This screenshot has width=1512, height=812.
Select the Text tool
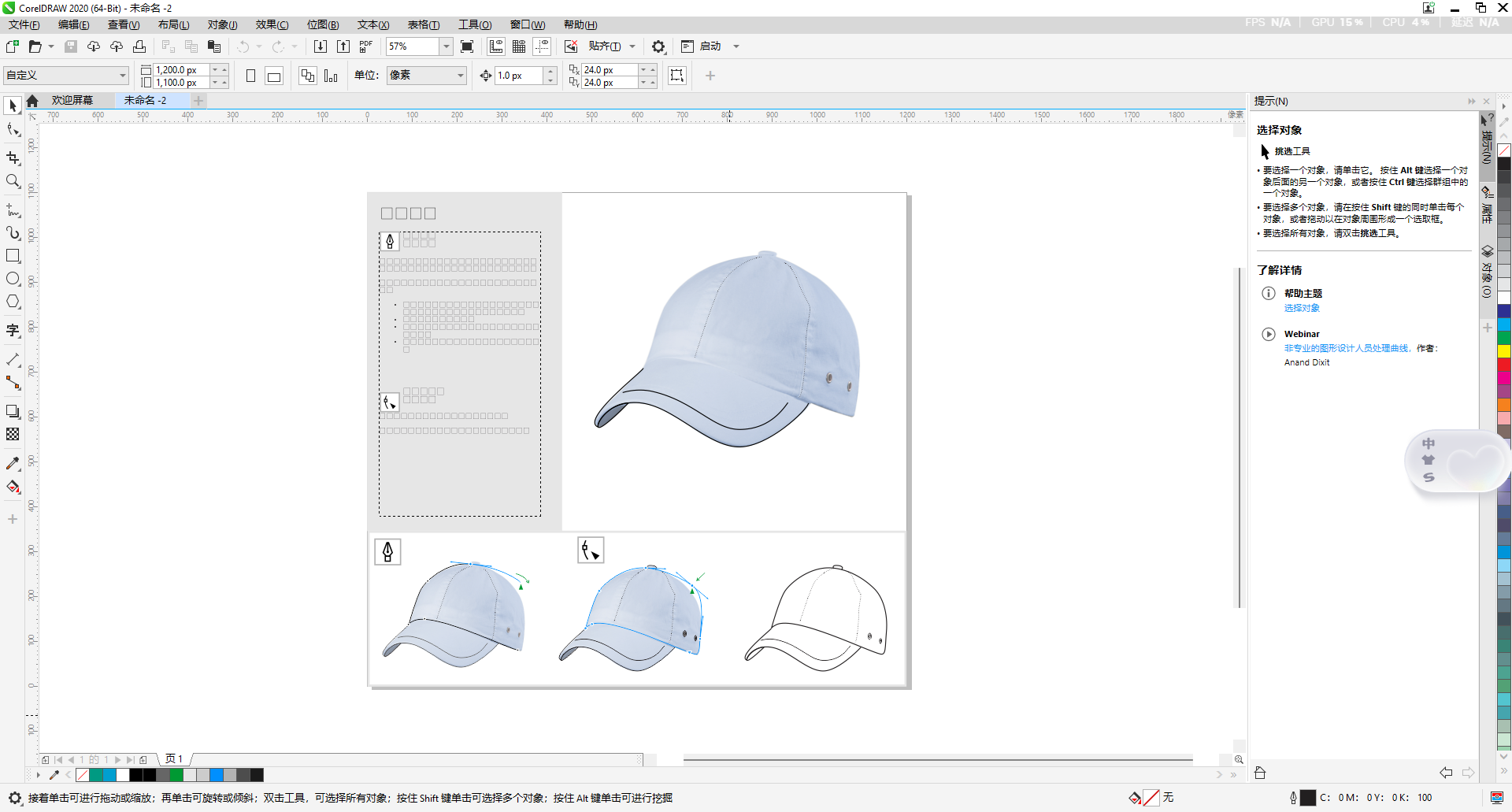(x=13, y=330)
